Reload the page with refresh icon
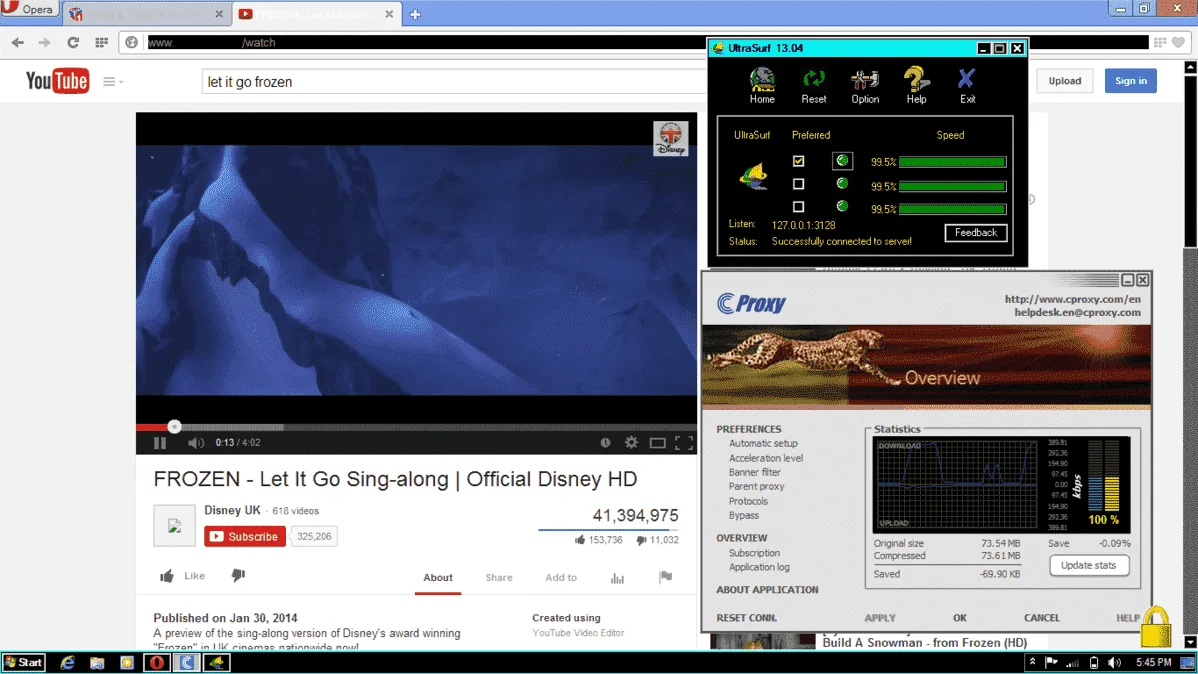This screenshot has width=1198, height=674. [73, 43]
